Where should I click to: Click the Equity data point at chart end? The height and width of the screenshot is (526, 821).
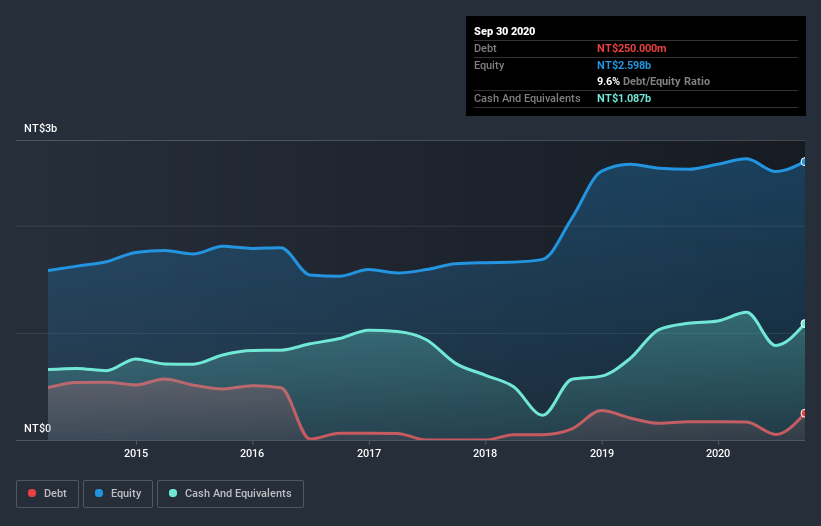point(804,162)
